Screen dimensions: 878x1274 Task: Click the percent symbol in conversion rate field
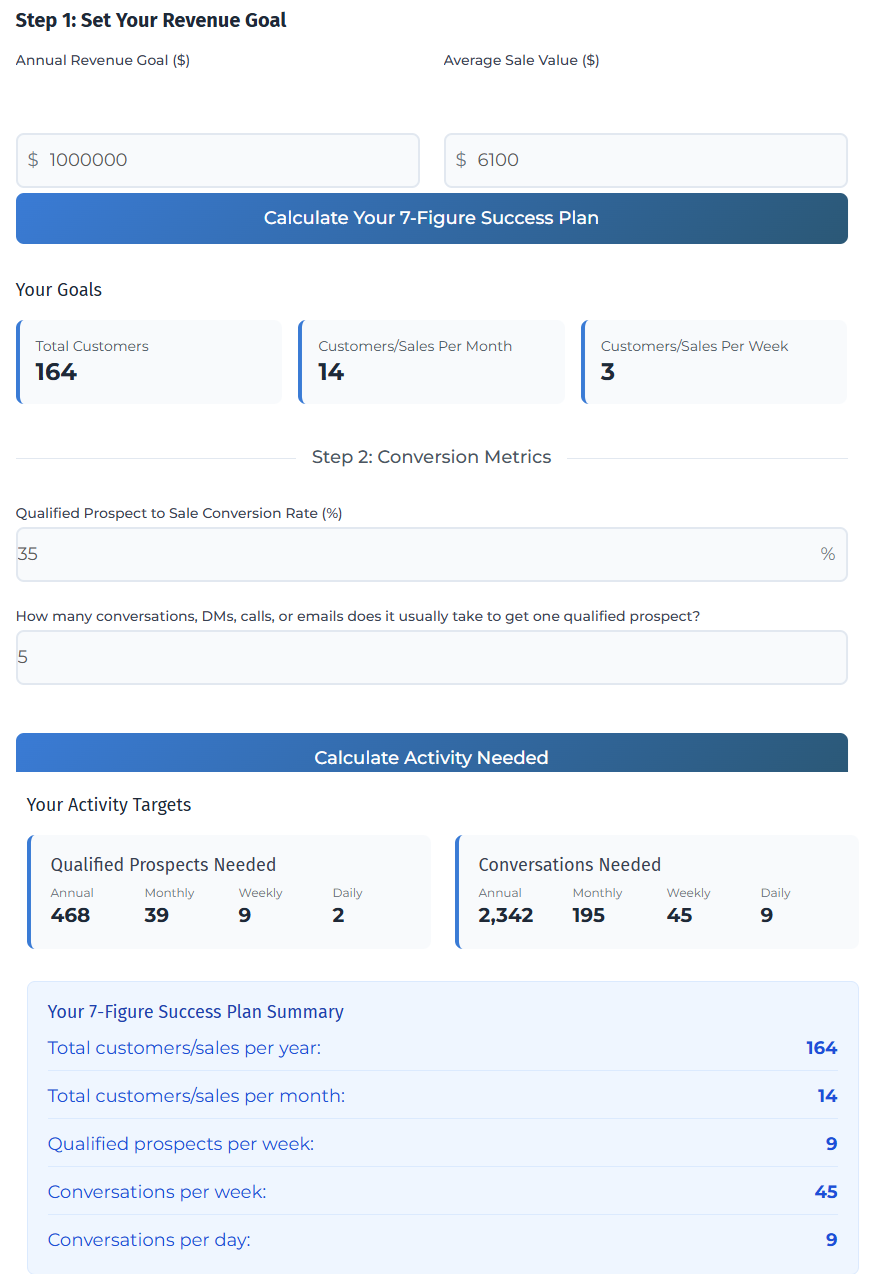(827, 554)
